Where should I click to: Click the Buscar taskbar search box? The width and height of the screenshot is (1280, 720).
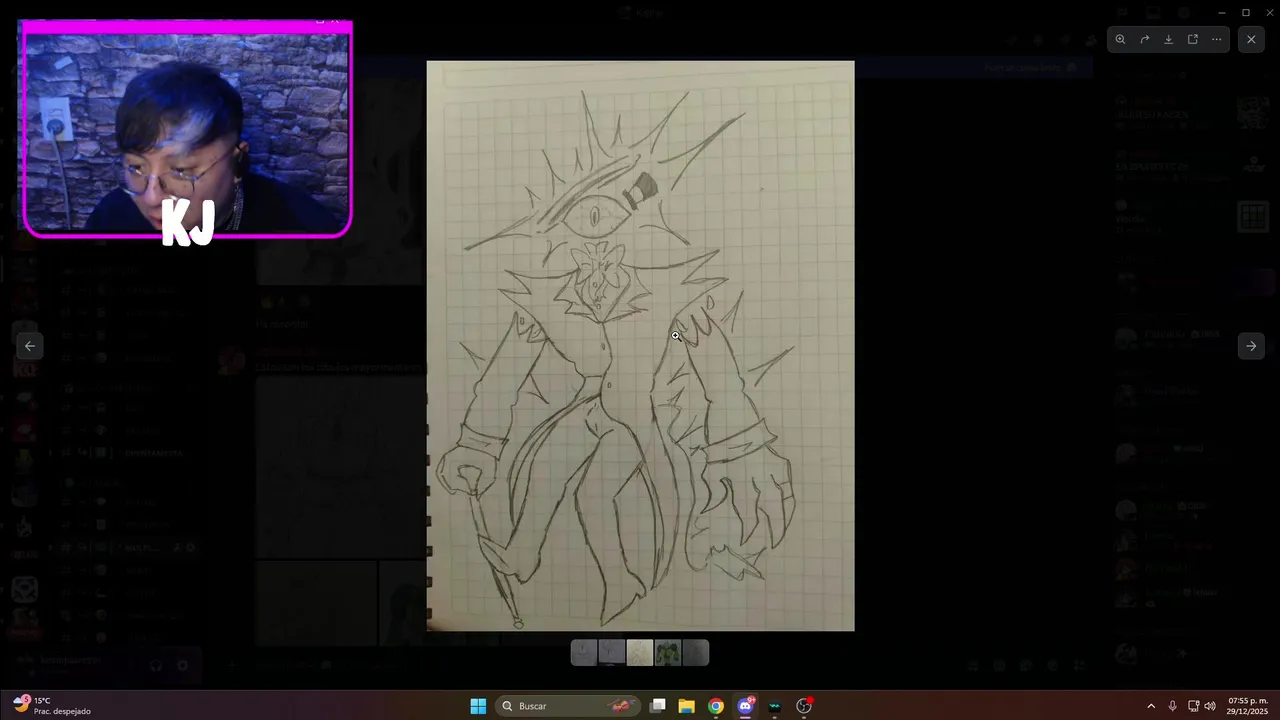[568, 706]
